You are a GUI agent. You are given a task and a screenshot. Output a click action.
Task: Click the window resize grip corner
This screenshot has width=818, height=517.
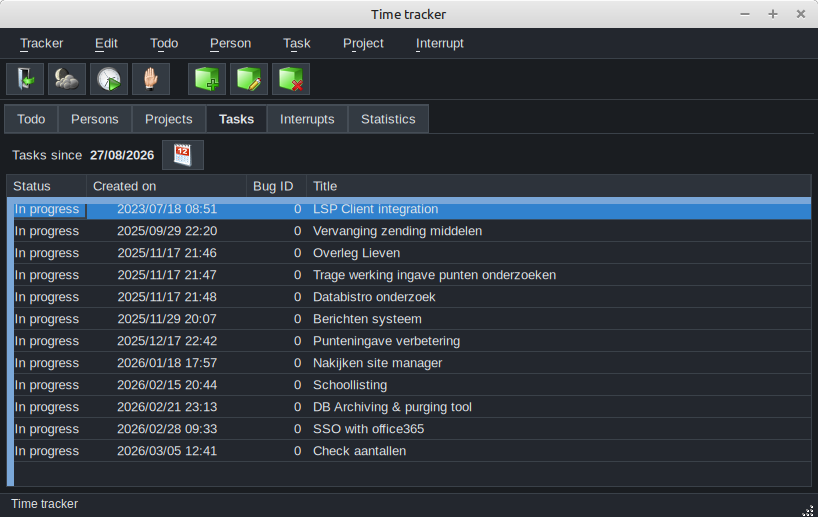(808, 510)
